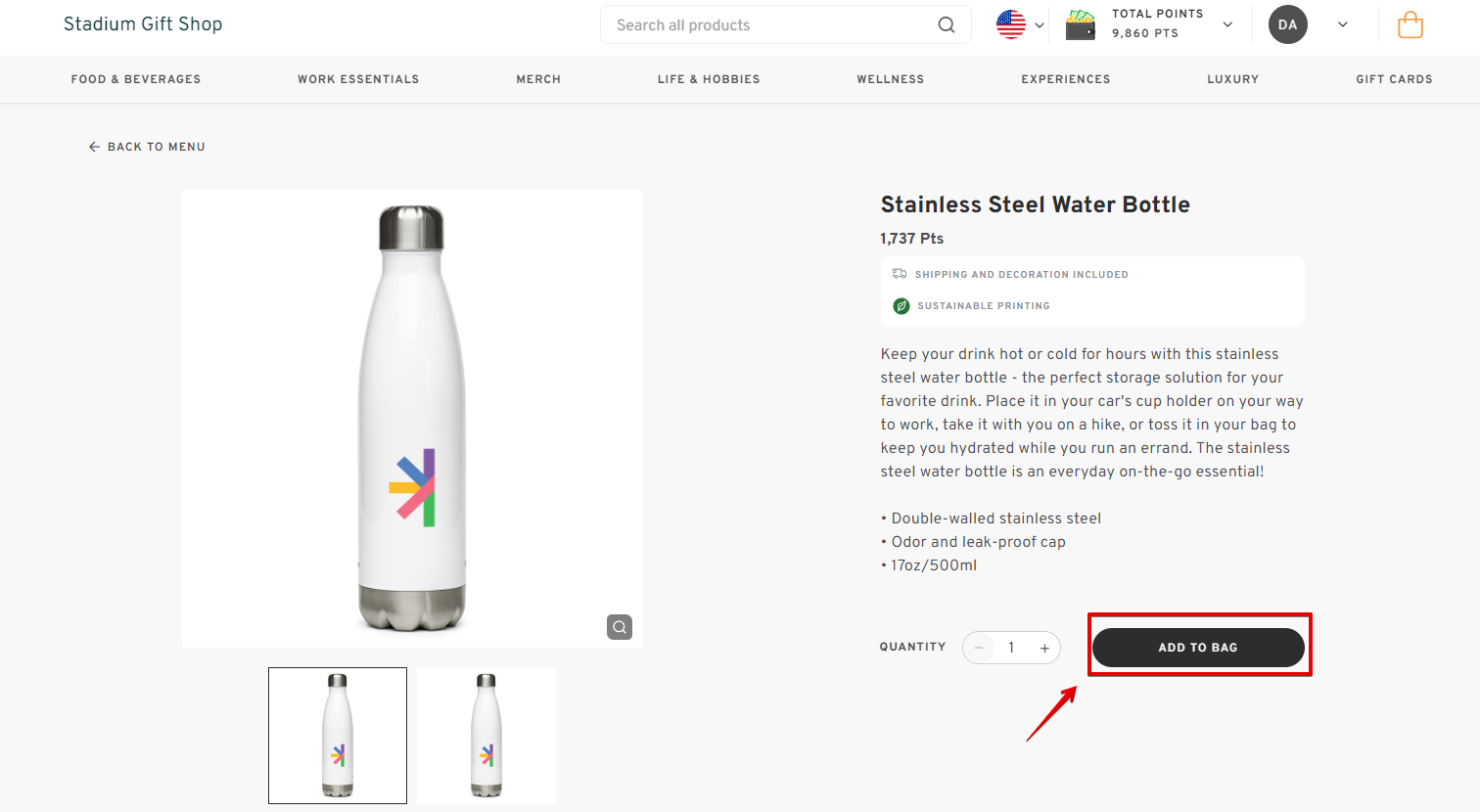Click the US flag country icon
The image size is (1480, 812).
click(x=1010, y=24)
